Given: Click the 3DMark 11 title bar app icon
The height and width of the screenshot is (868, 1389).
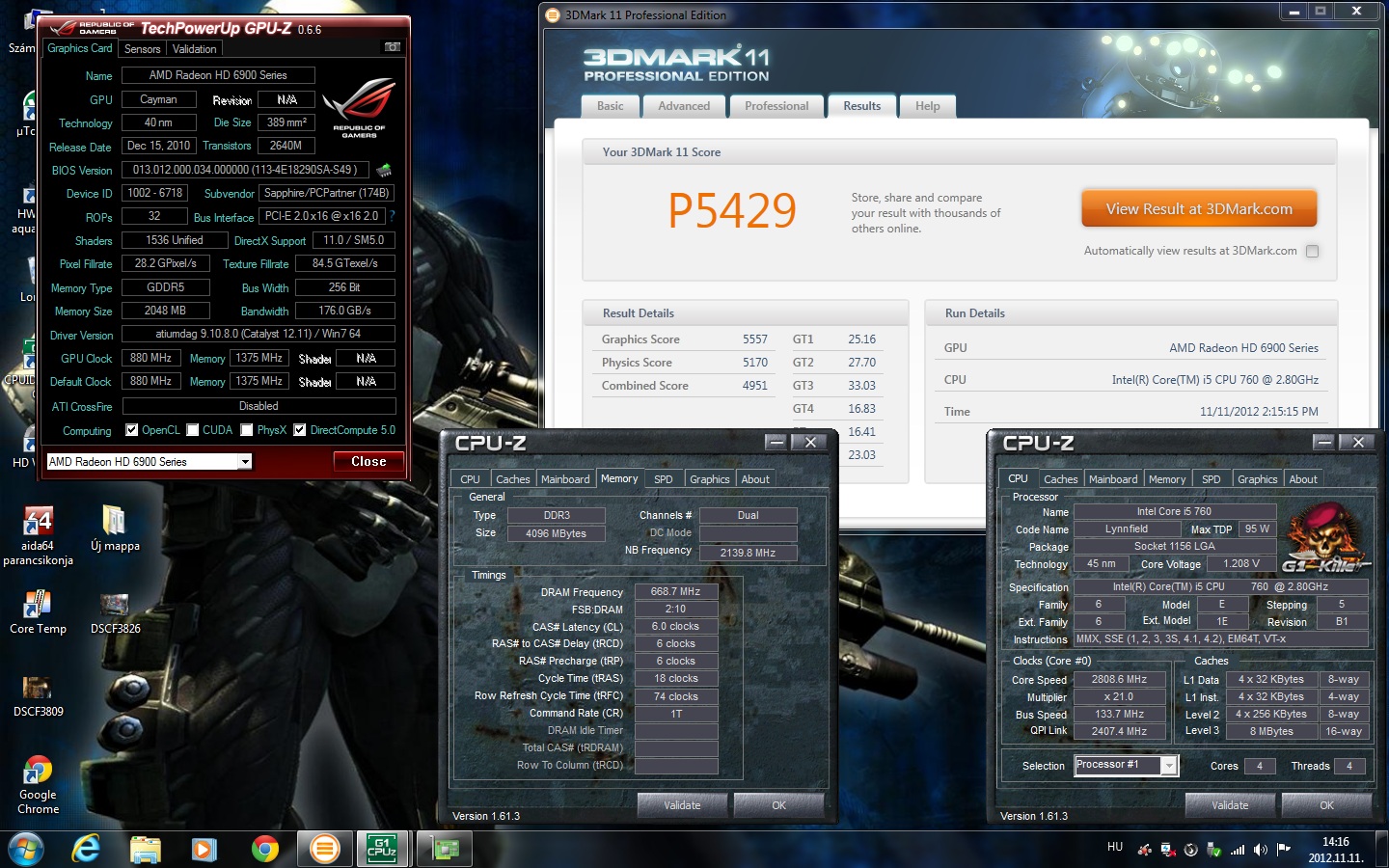Looking at the screenshot, I should tap(553, 14).
